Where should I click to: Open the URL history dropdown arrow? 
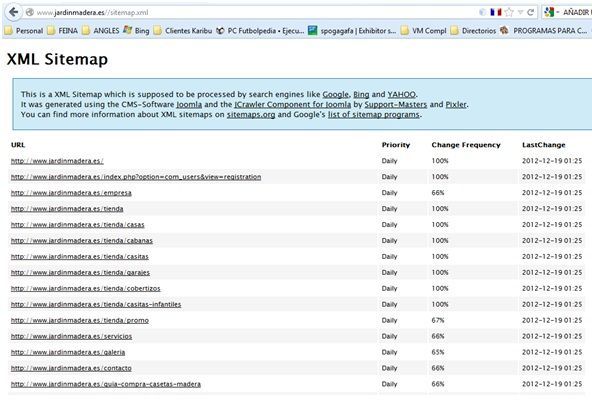tap(521, 12)
